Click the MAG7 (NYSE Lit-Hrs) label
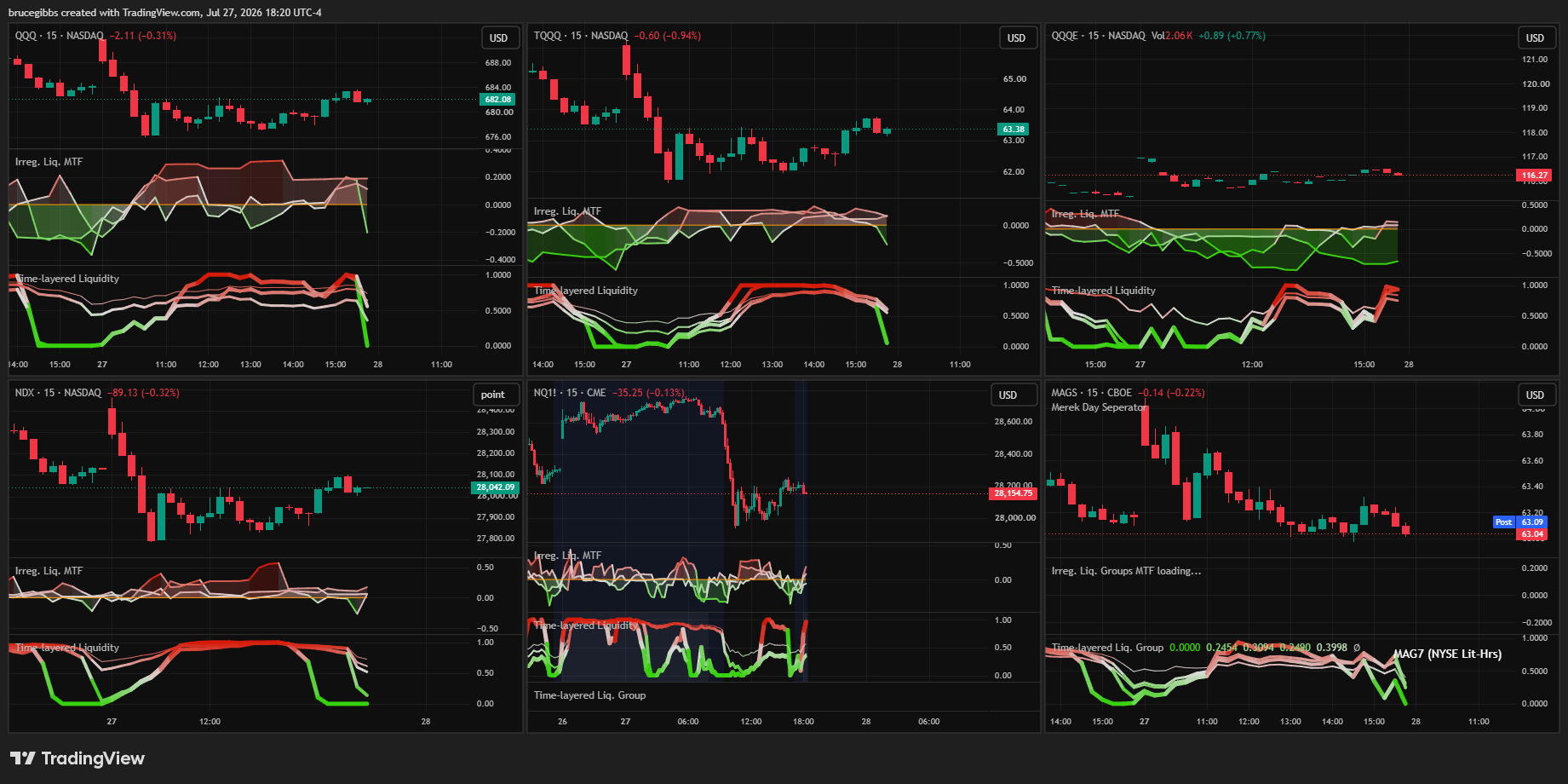Viewport: 1568px width, 784px height. point(1447,654)
